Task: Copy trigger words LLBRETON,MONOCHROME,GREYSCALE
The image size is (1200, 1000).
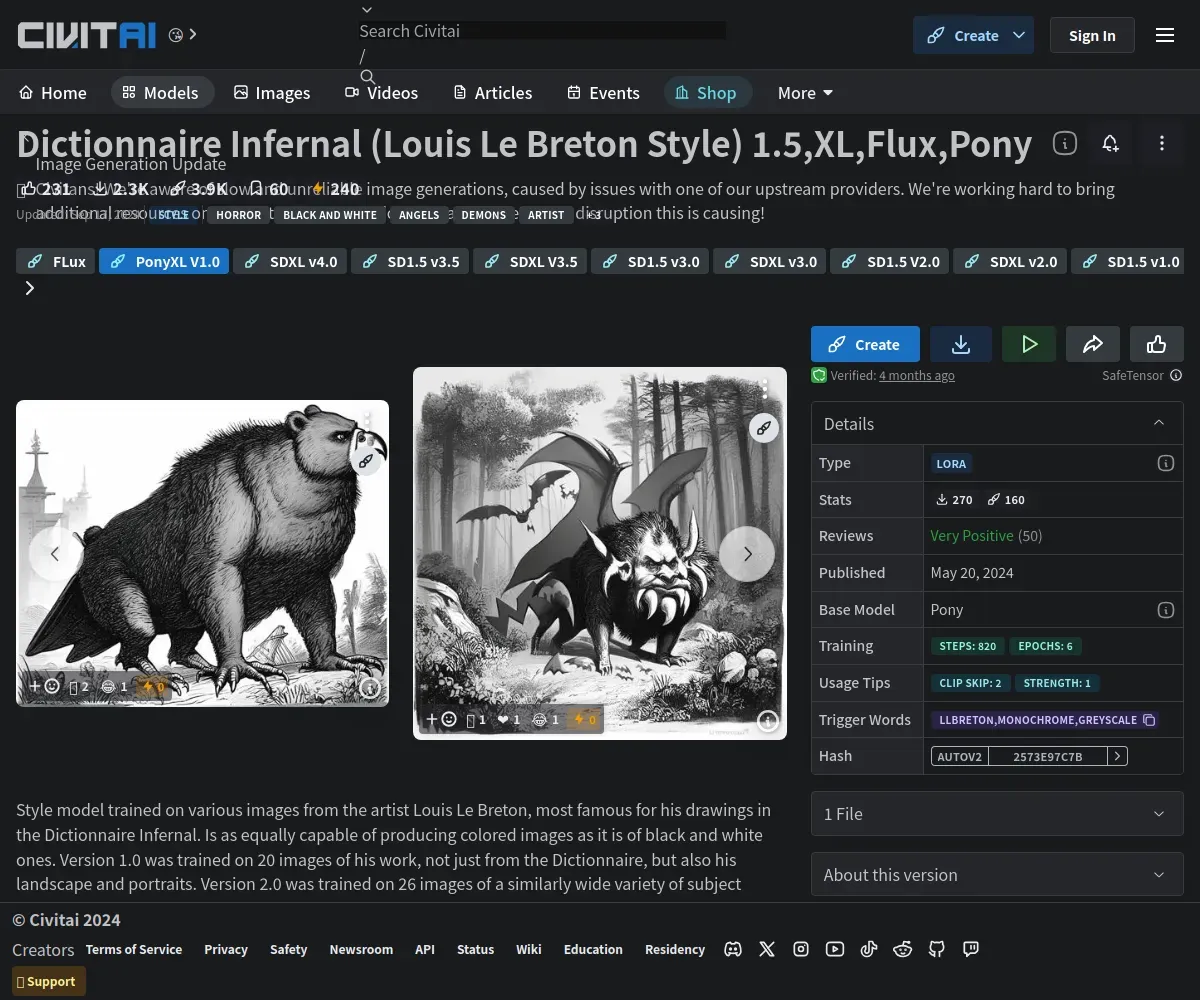Action: [1150, 720]
